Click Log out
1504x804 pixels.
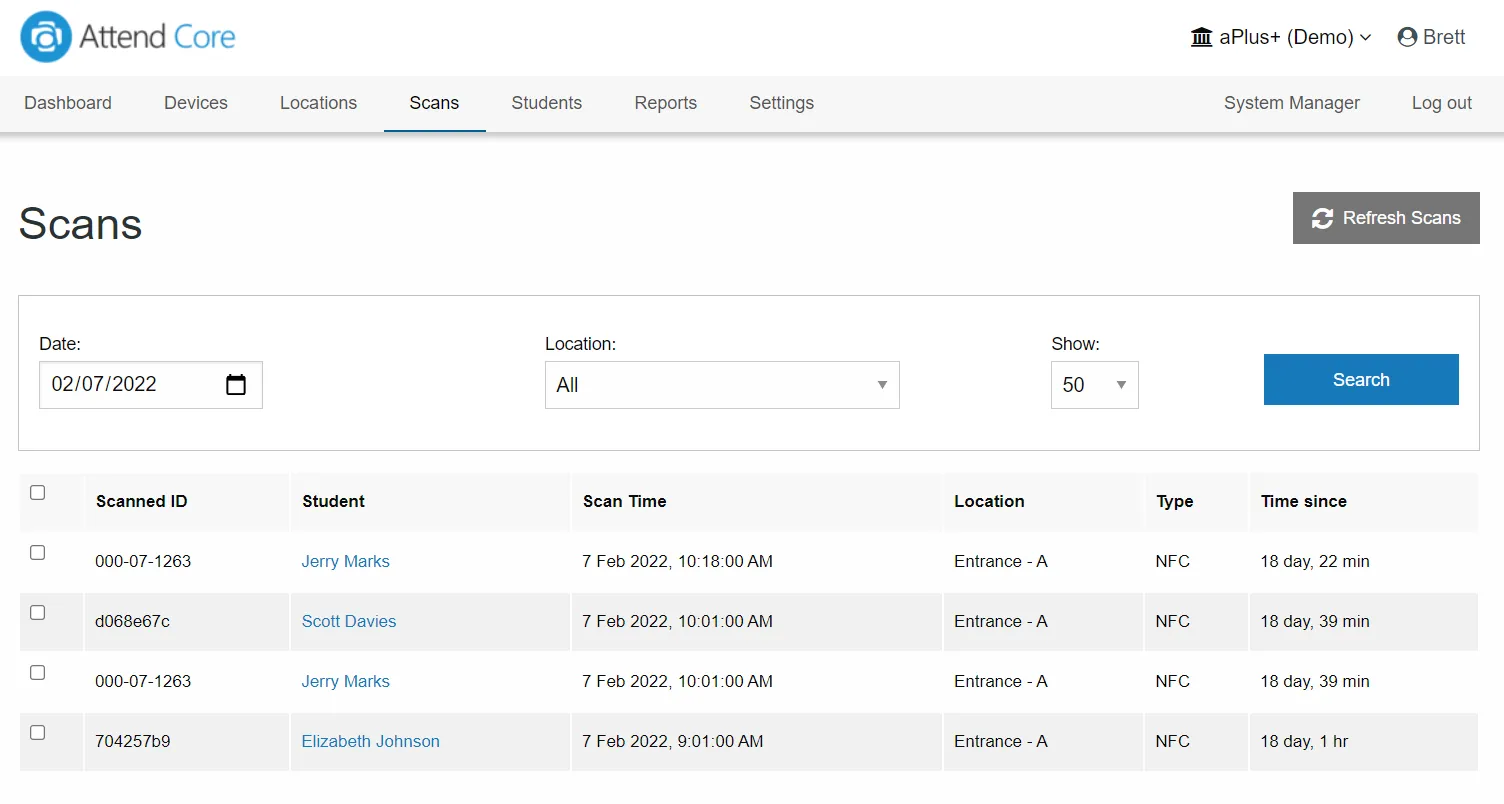pos(1442,103)
